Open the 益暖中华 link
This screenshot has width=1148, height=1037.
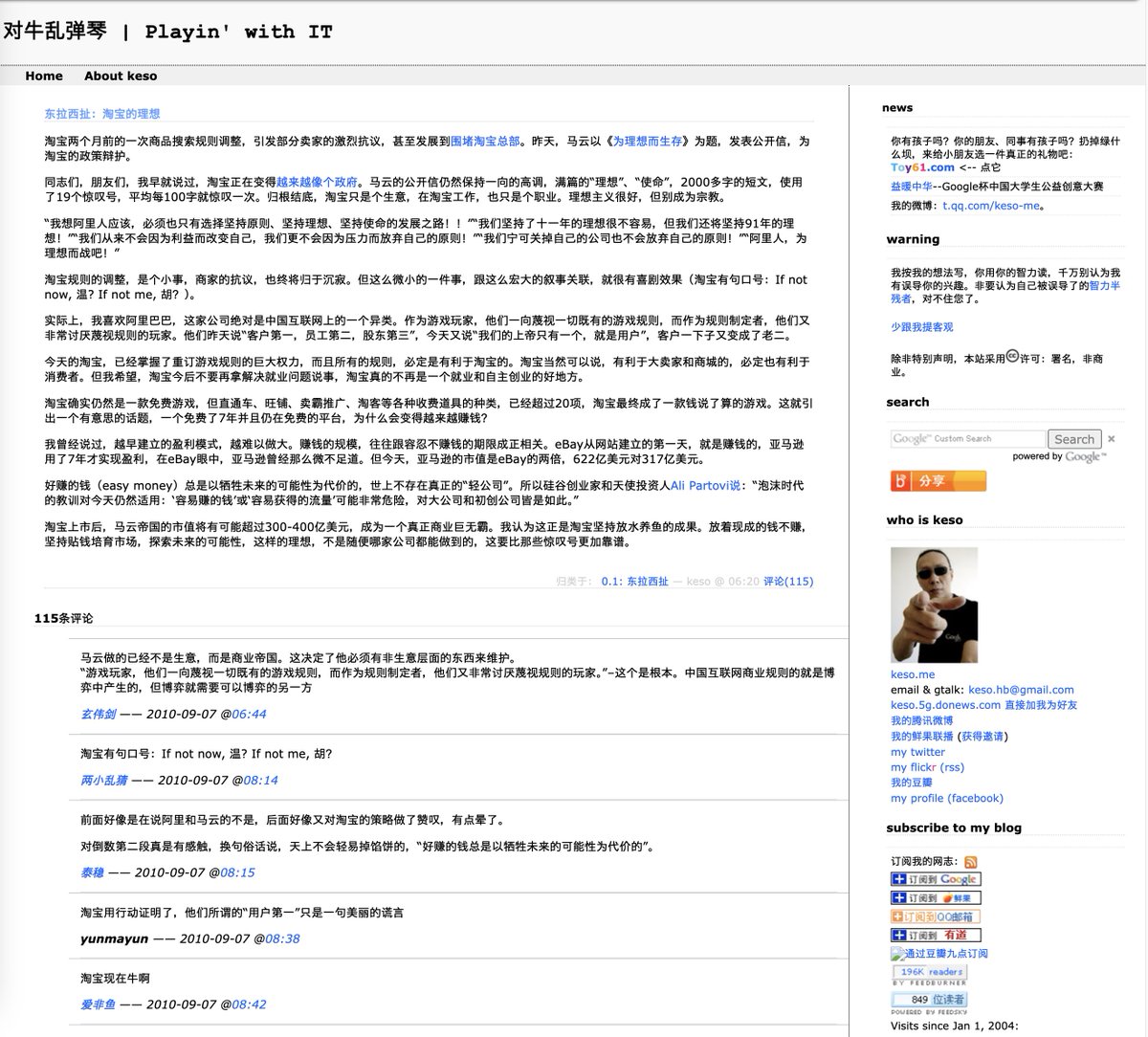click(911, 187)
